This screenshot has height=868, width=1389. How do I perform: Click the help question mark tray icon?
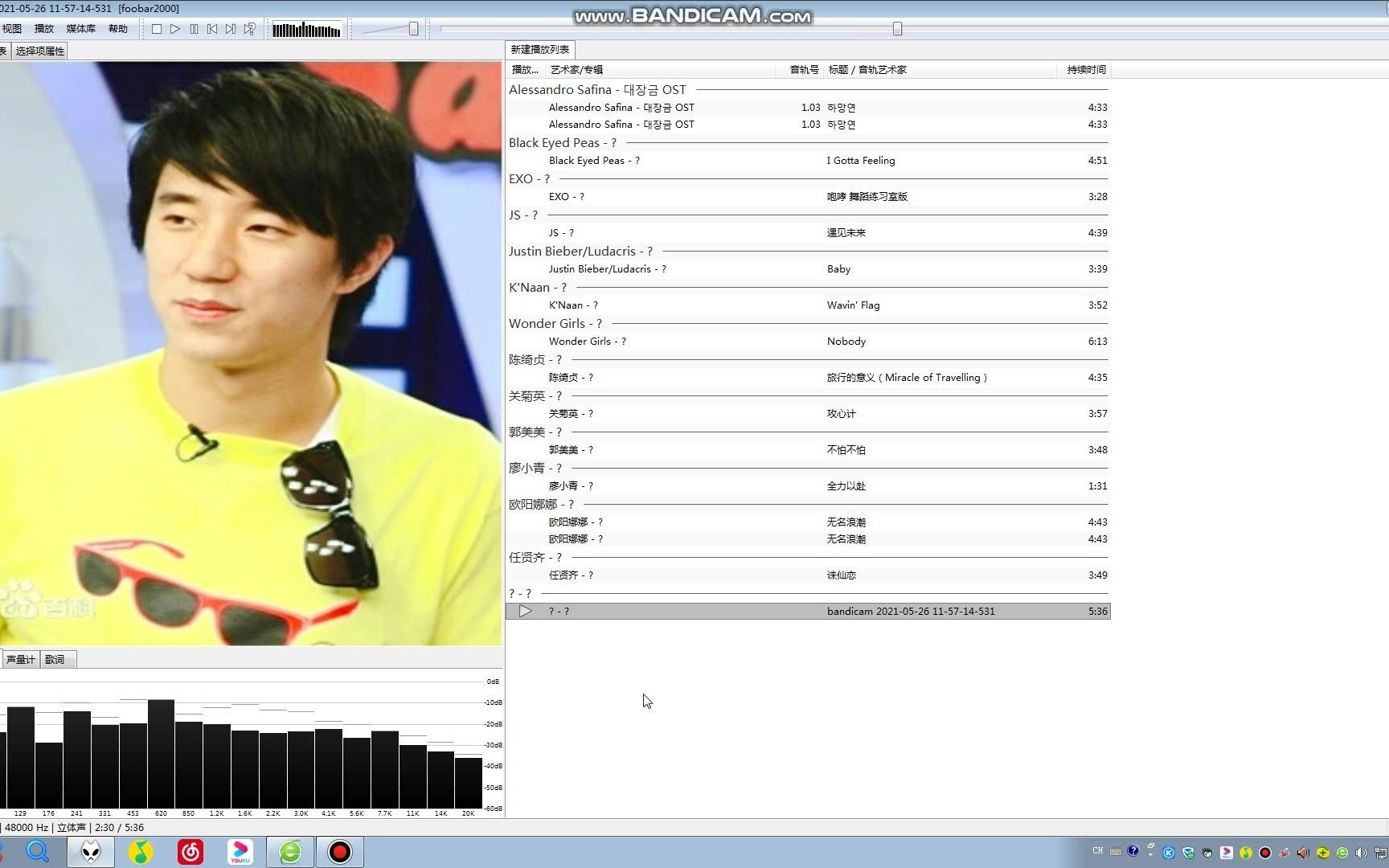[1133, 851]
